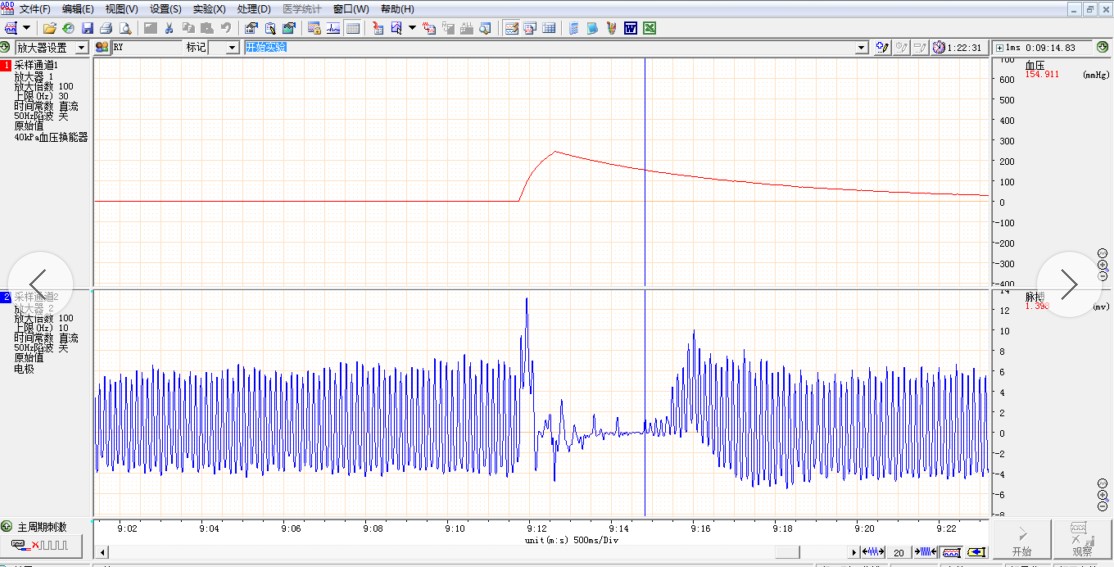
Task: Click the blue floppy disk save icon
Action: click(x=87, y=28)
